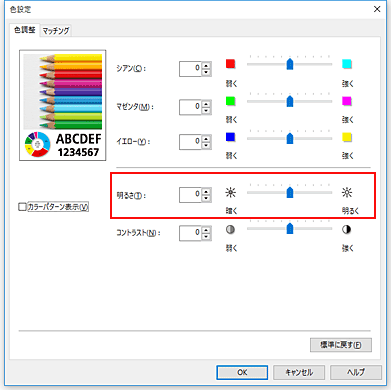Viewport: 391px width, 390px height.
Task: Increase the Contrast value with the up arrow
Action: pyautogui.click(x=206, y=230)
